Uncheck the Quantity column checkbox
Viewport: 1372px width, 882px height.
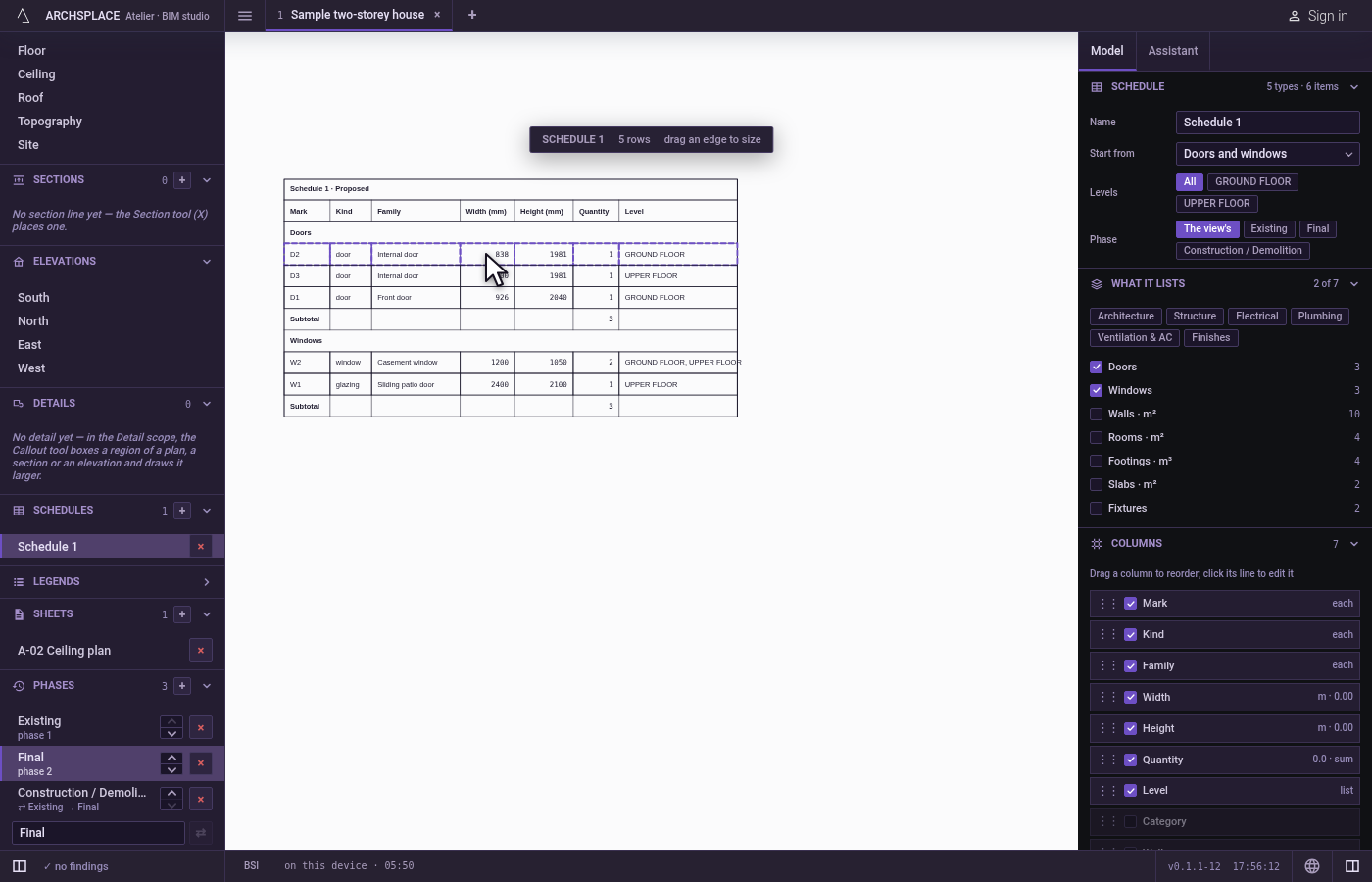click(x=1131, y=759)
